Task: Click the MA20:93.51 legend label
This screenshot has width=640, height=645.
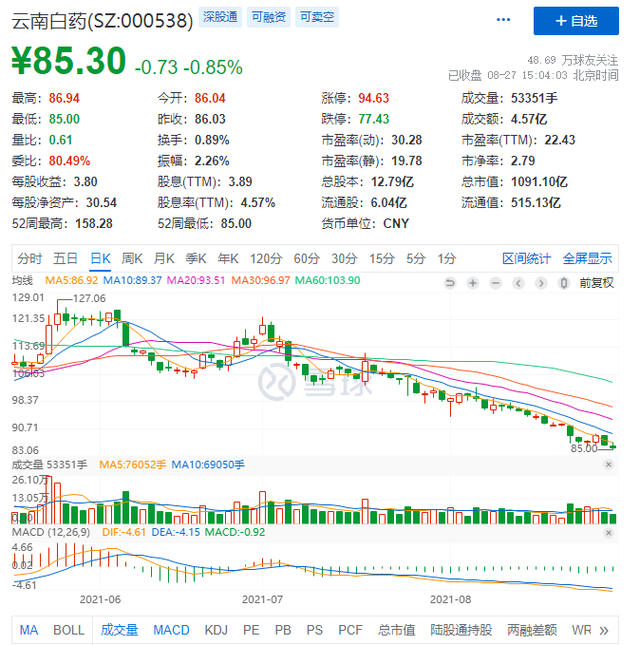Action: [196, 281]
